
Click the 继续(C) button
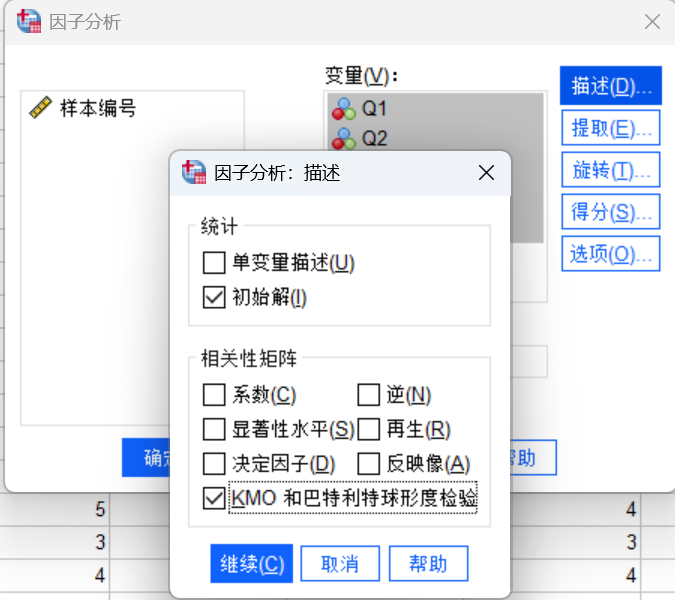point(252,563)
